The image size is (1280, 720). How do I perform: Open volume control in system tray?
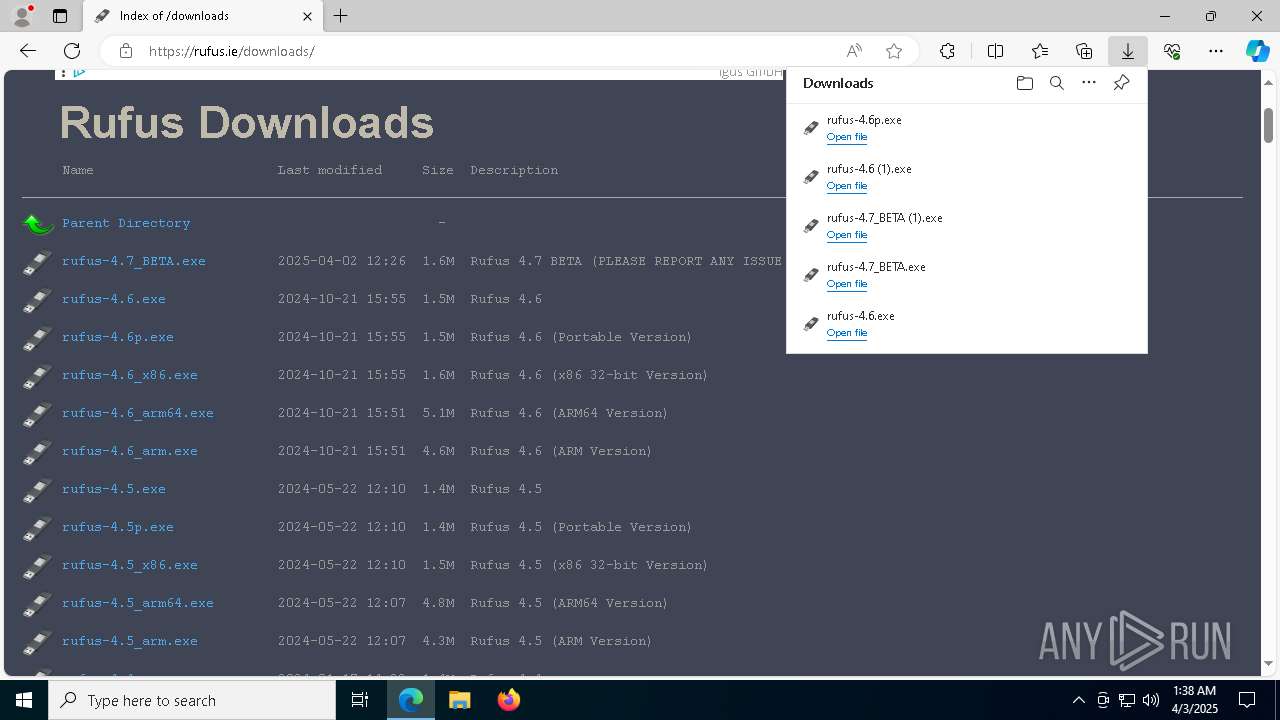pos(1151,700)
